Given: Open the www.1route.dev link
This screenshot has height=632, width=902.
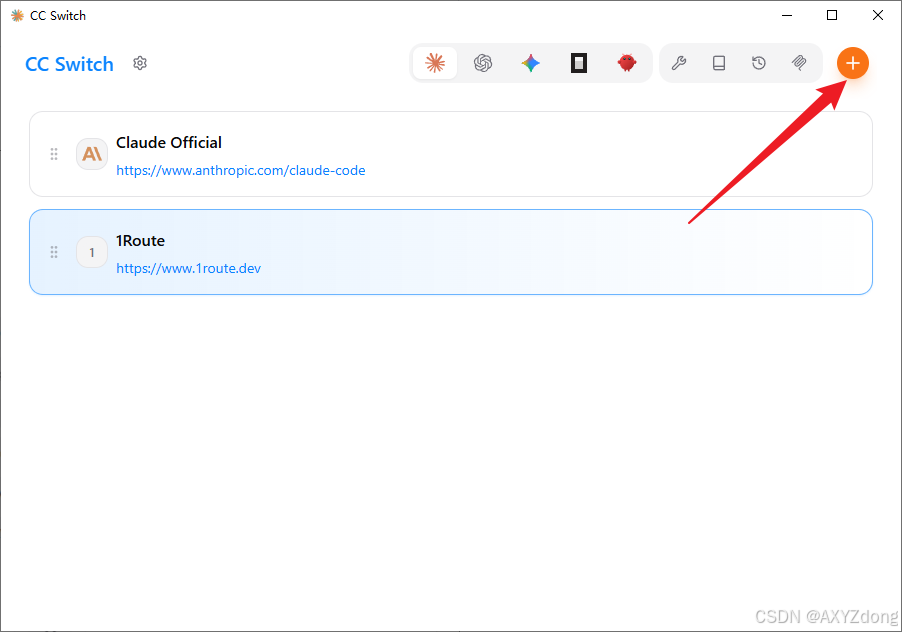Looking at the screenshot, I should click(x=189, y=269).
